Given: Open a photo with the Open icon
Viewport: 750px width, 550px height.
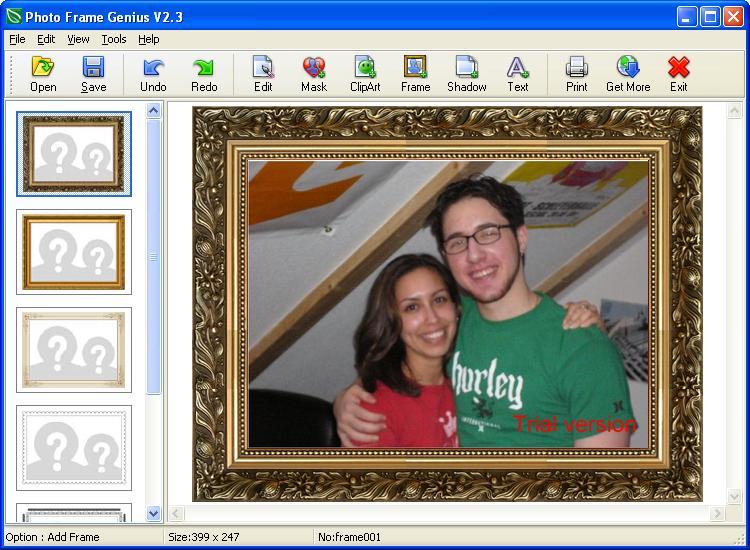Looking at the screenshot, I should click(43, 74).
